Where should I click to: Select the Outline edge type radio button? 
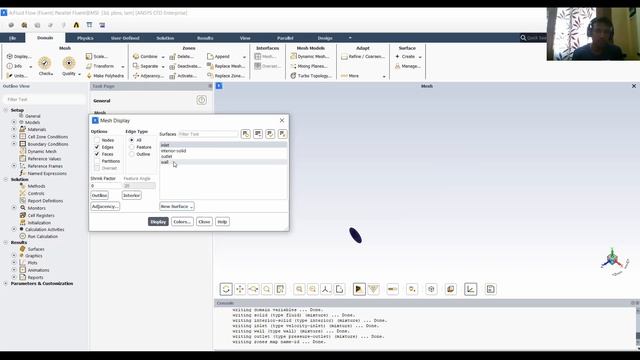[x=131, y=154]
